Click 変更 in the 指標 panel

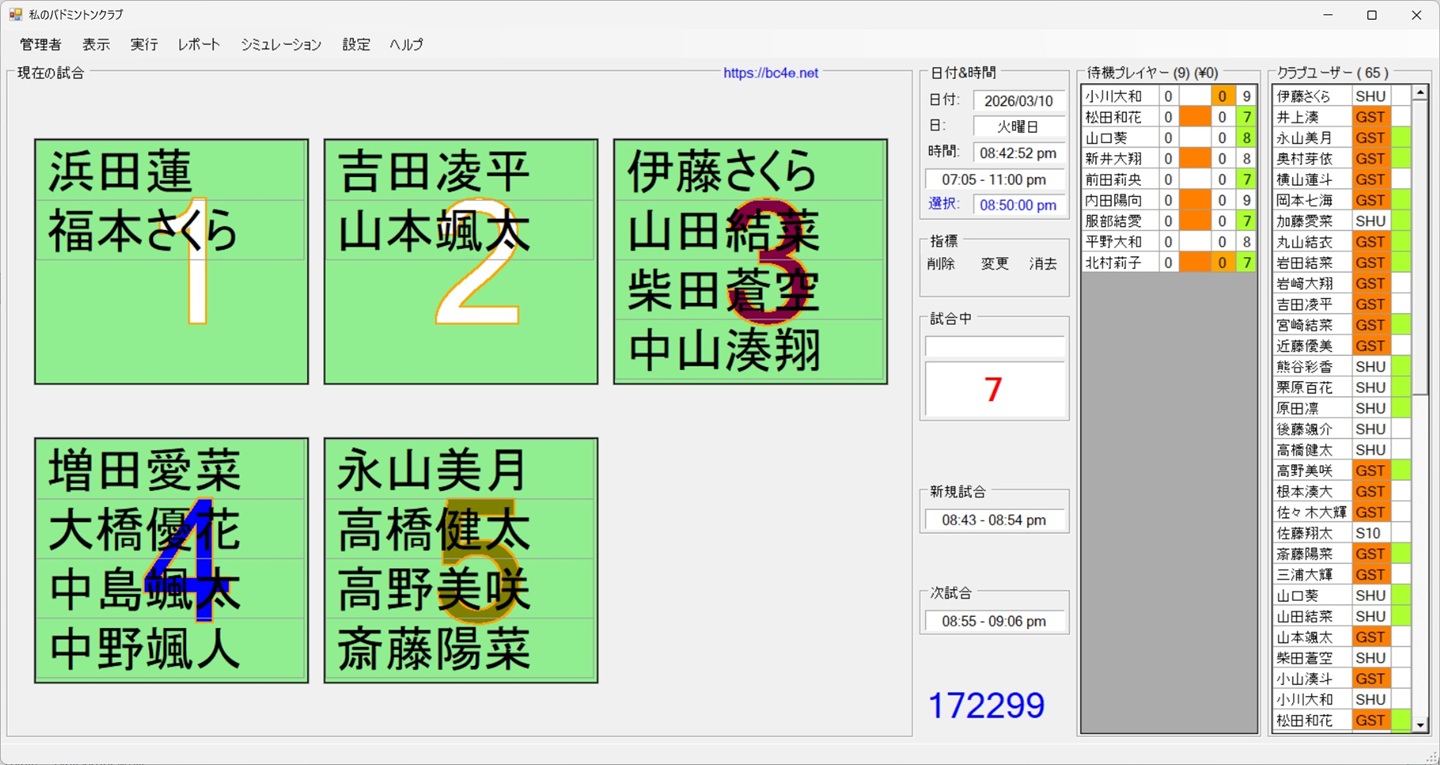click(992, 263)
